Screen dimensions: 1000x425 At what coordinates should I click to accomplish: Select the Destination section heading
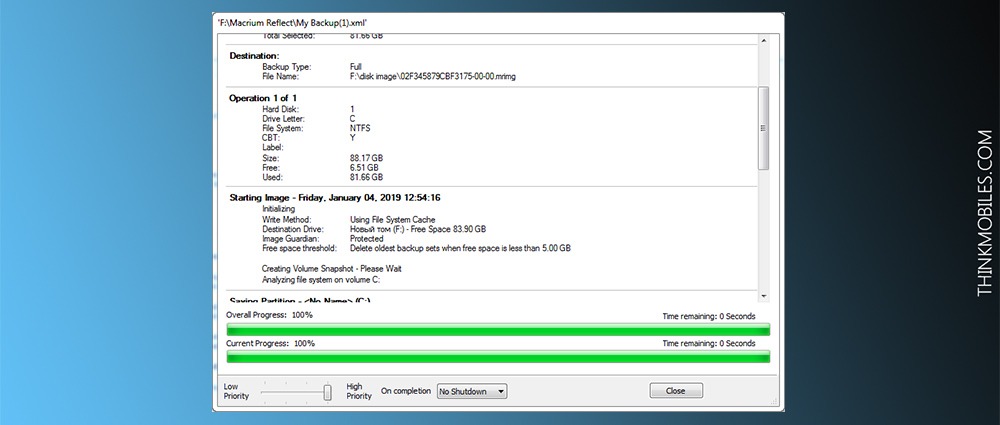(x=254, y=56)
